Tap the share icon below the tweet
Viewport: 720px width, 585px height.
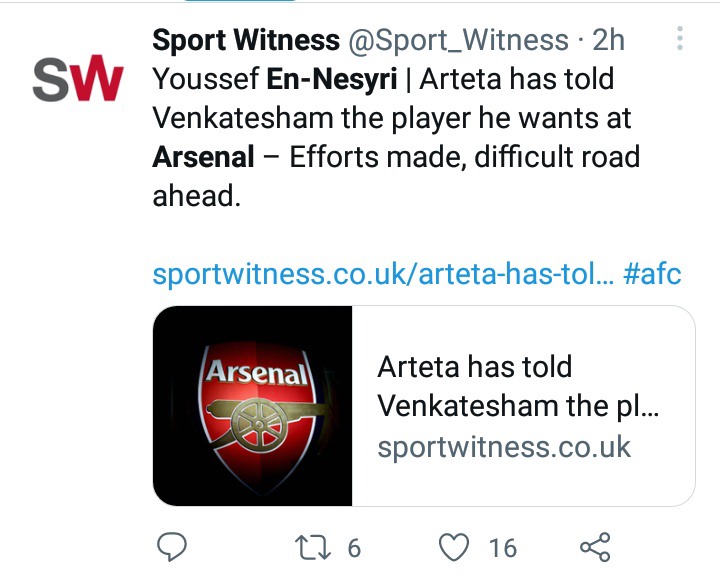(595, 547)
